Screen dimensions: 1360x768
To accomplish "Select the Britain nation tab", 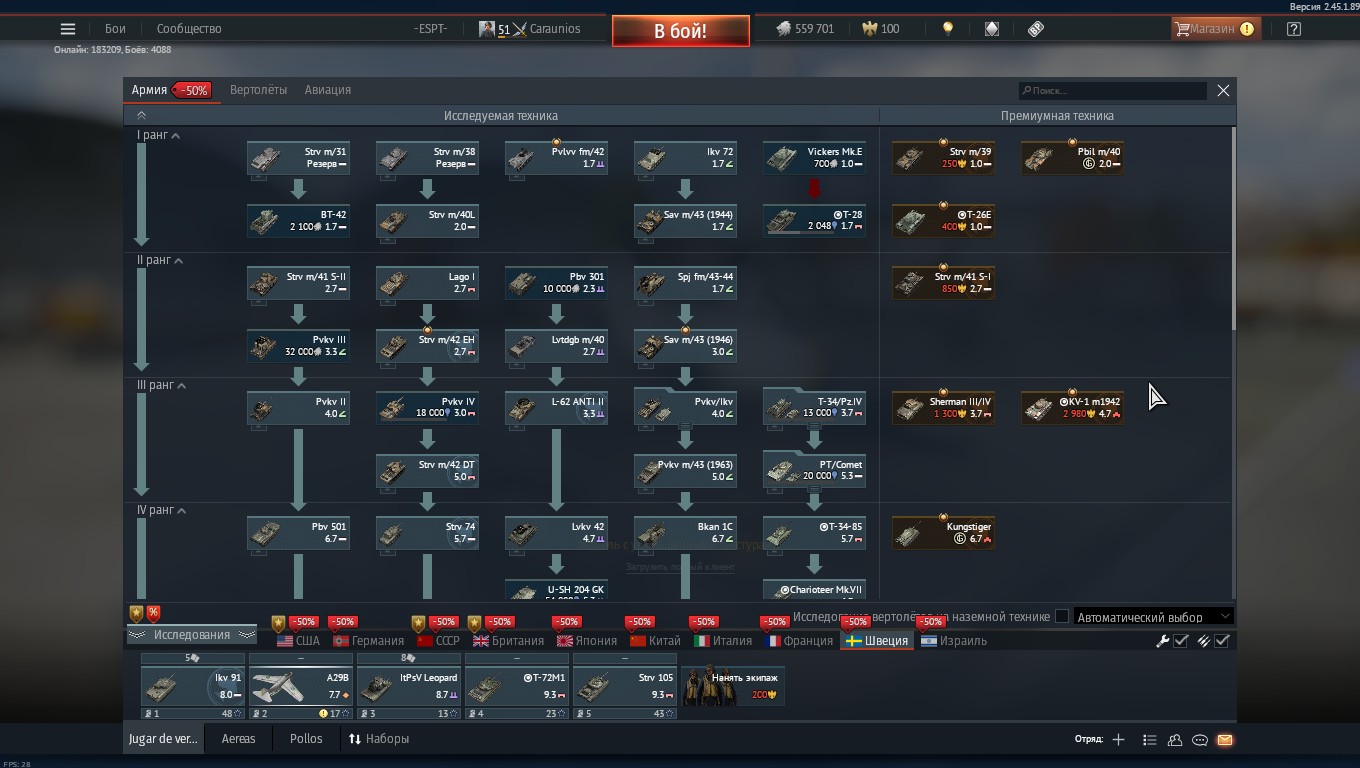I will 508,641.
